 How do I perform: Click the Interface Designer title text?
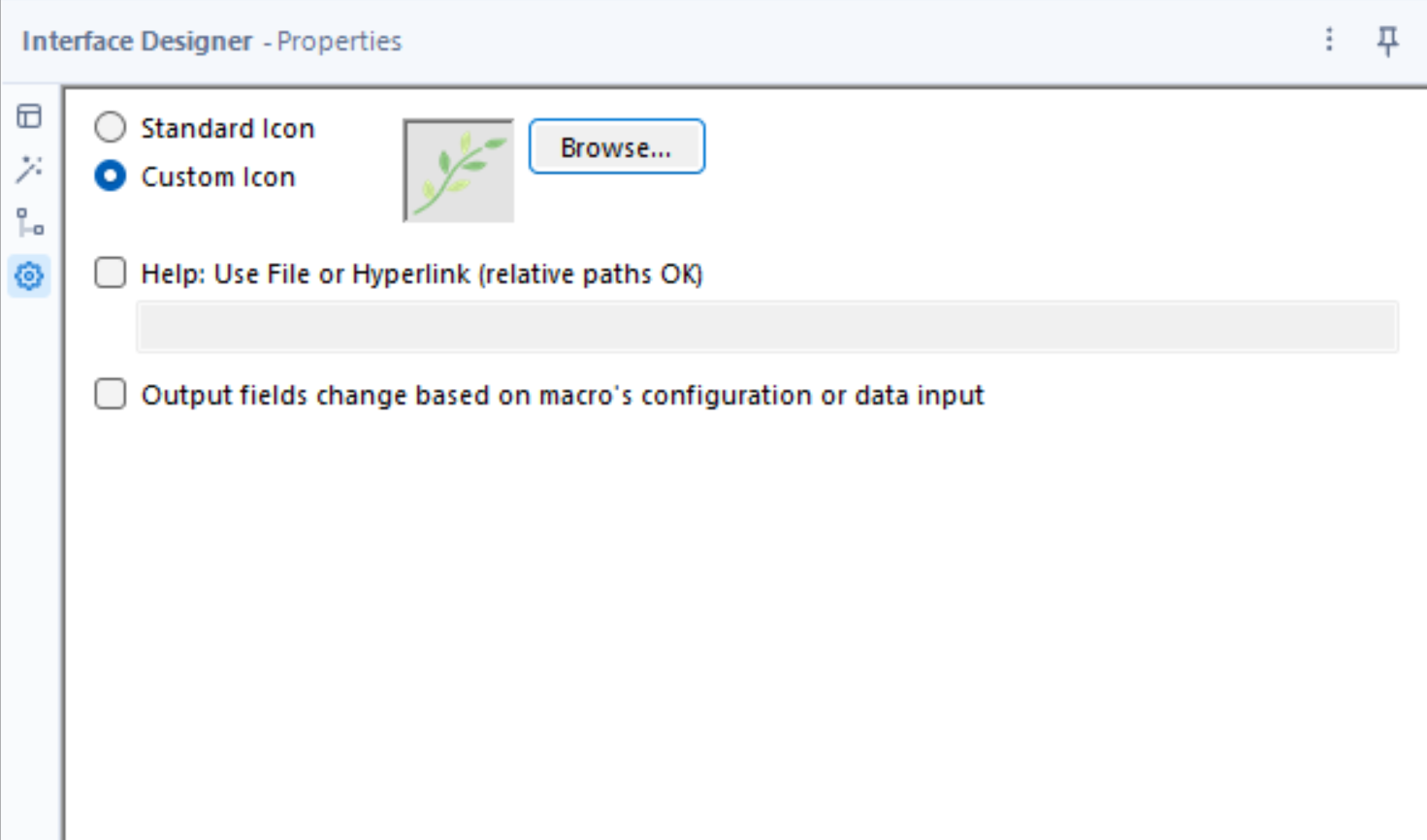[137, 42]
